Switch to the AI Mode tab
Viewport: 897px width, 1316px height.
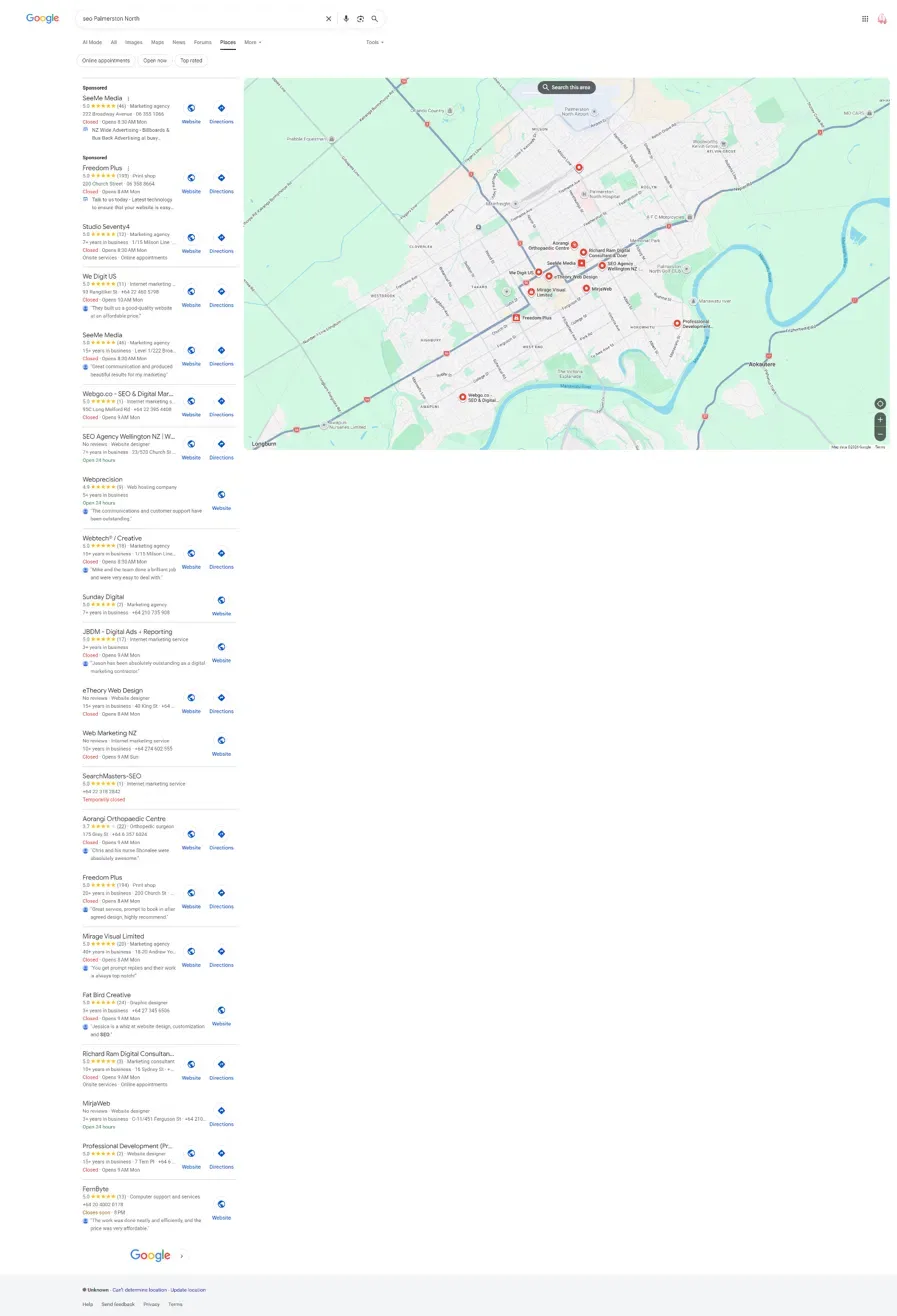pyautogui.click(x=92, y=42)
